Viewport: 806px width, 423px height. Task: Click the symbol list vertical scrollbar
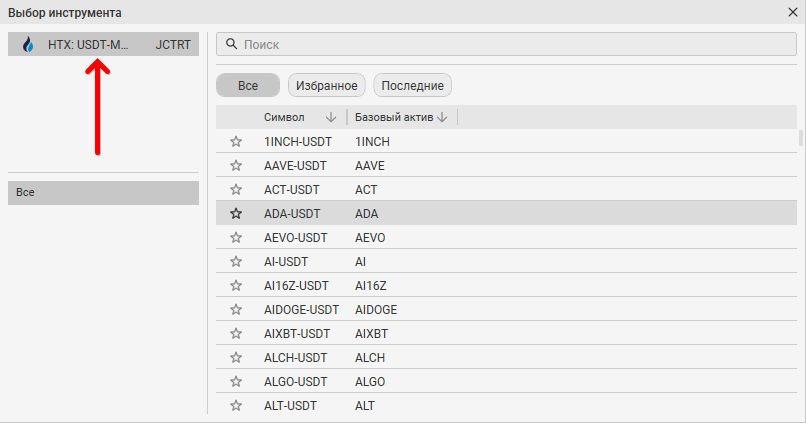pos(799,138)
